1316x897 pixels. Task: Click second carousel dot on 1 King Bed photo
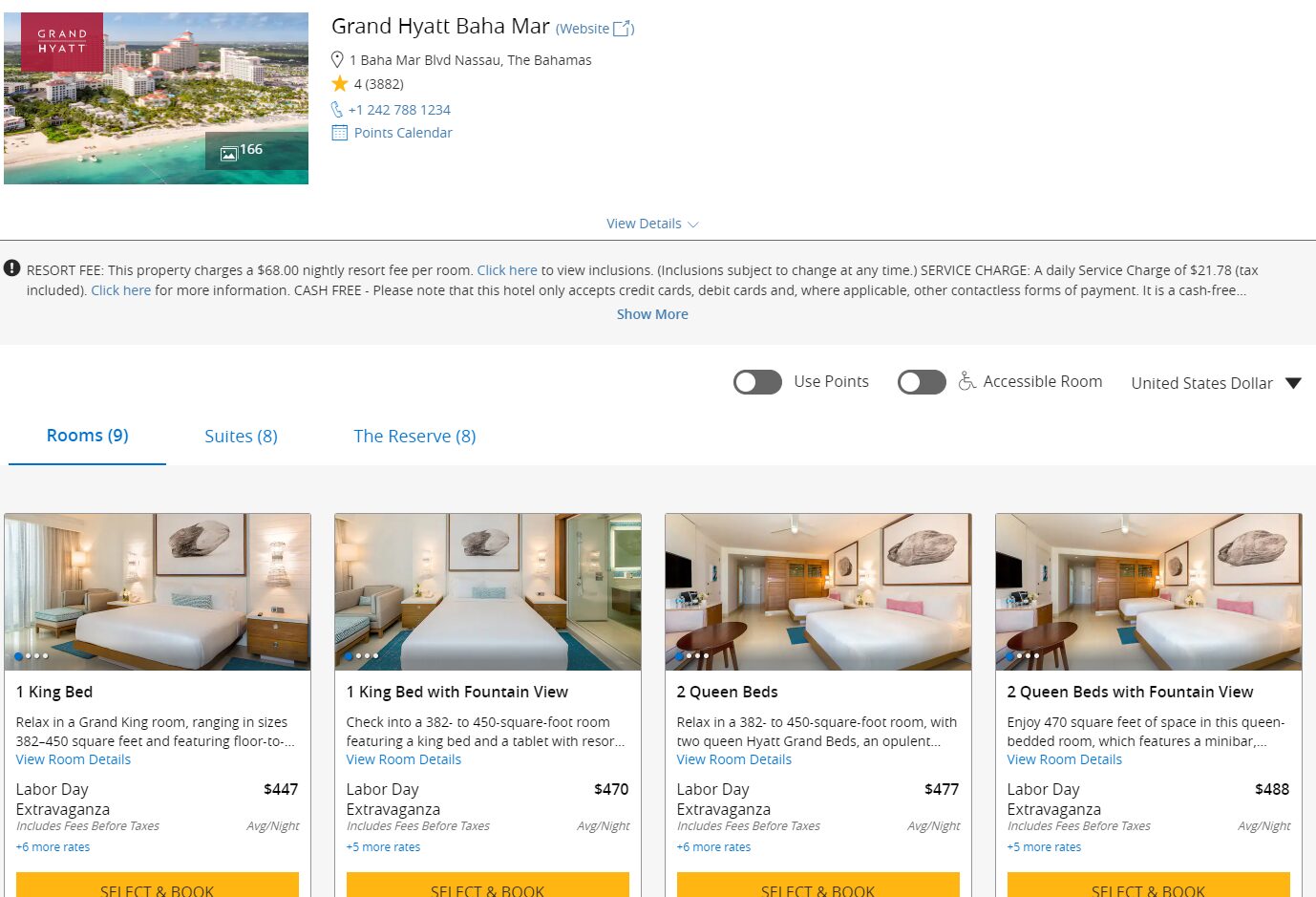pyautogui.click(x=28, y=656)
